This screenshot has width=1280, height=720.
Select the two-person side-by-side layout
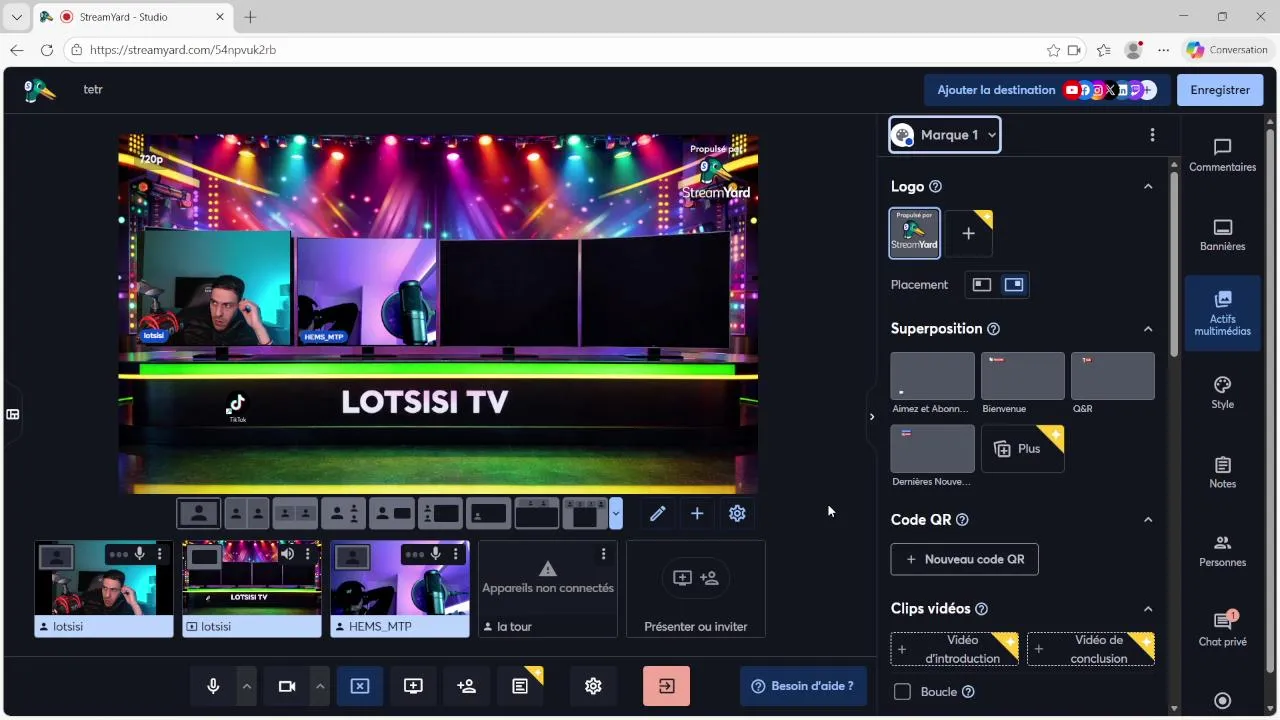tap(247, 513)
